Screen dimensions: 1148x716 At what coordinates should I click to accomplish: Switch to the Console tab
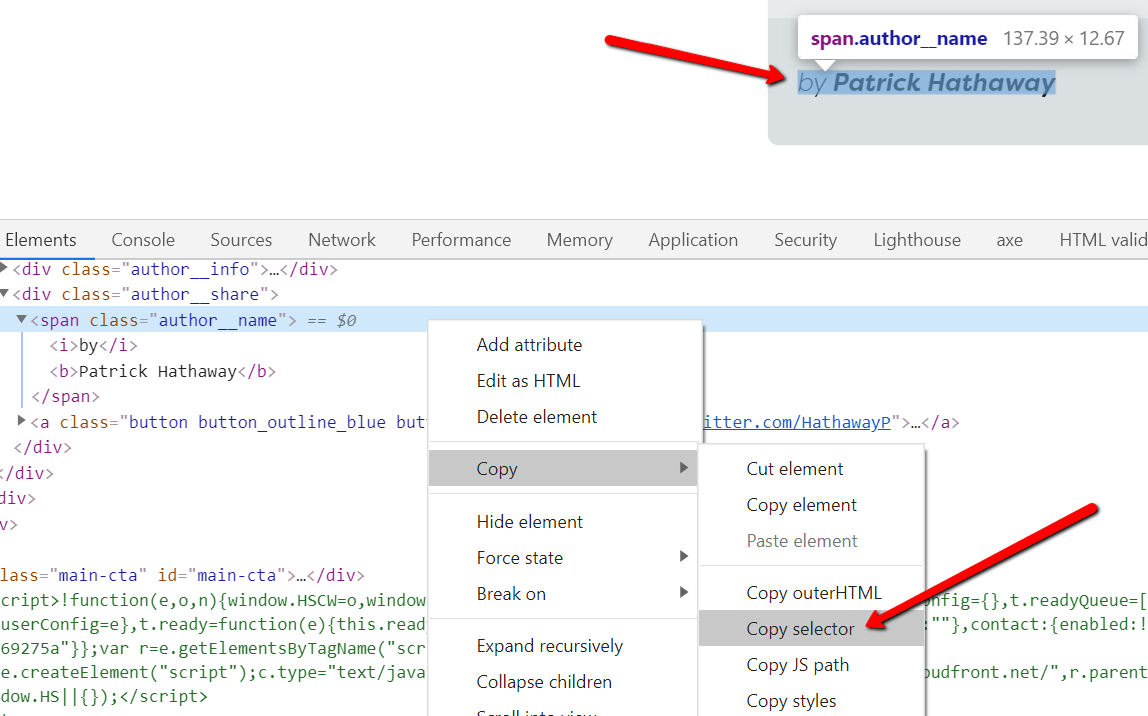point(143,240)
